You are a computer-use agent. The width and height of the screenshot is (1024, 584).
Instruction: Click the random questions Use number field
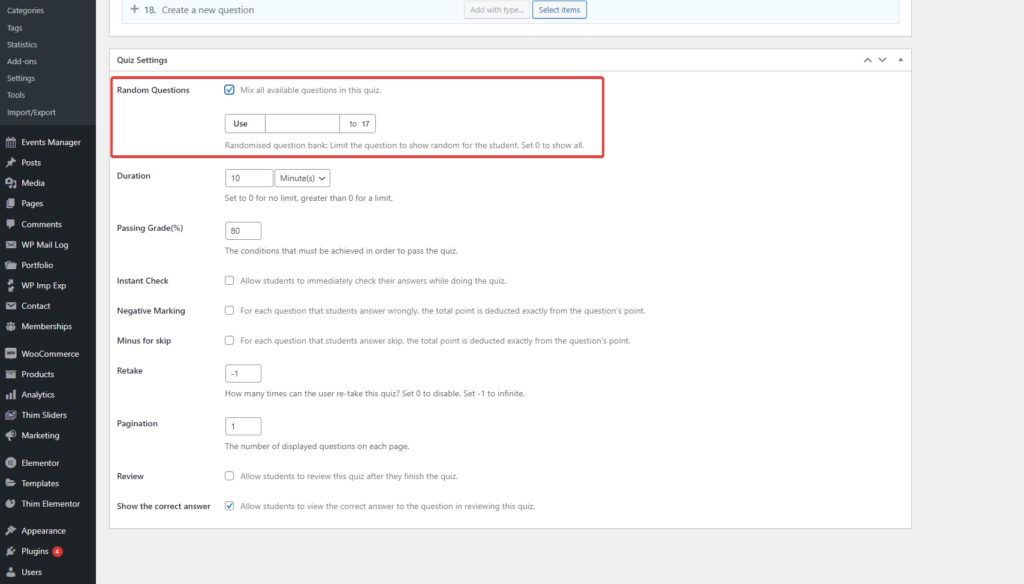pos(302,124)
